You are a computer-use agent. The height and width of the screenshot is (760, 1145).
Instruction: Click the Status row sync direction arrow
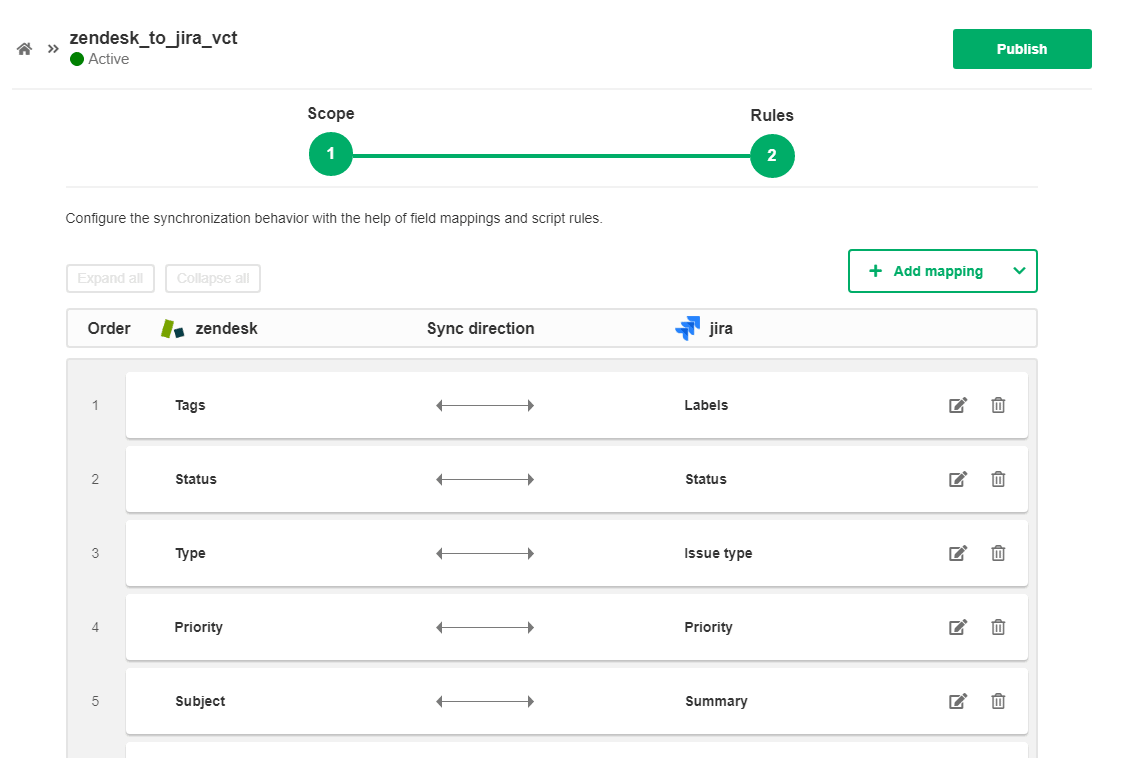485,480
